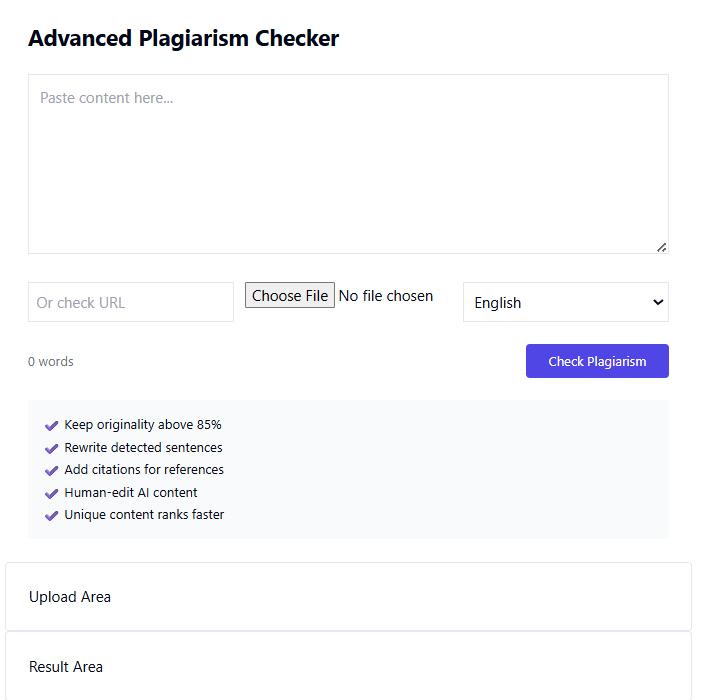Open the English language dropdown

pos(565,302)
